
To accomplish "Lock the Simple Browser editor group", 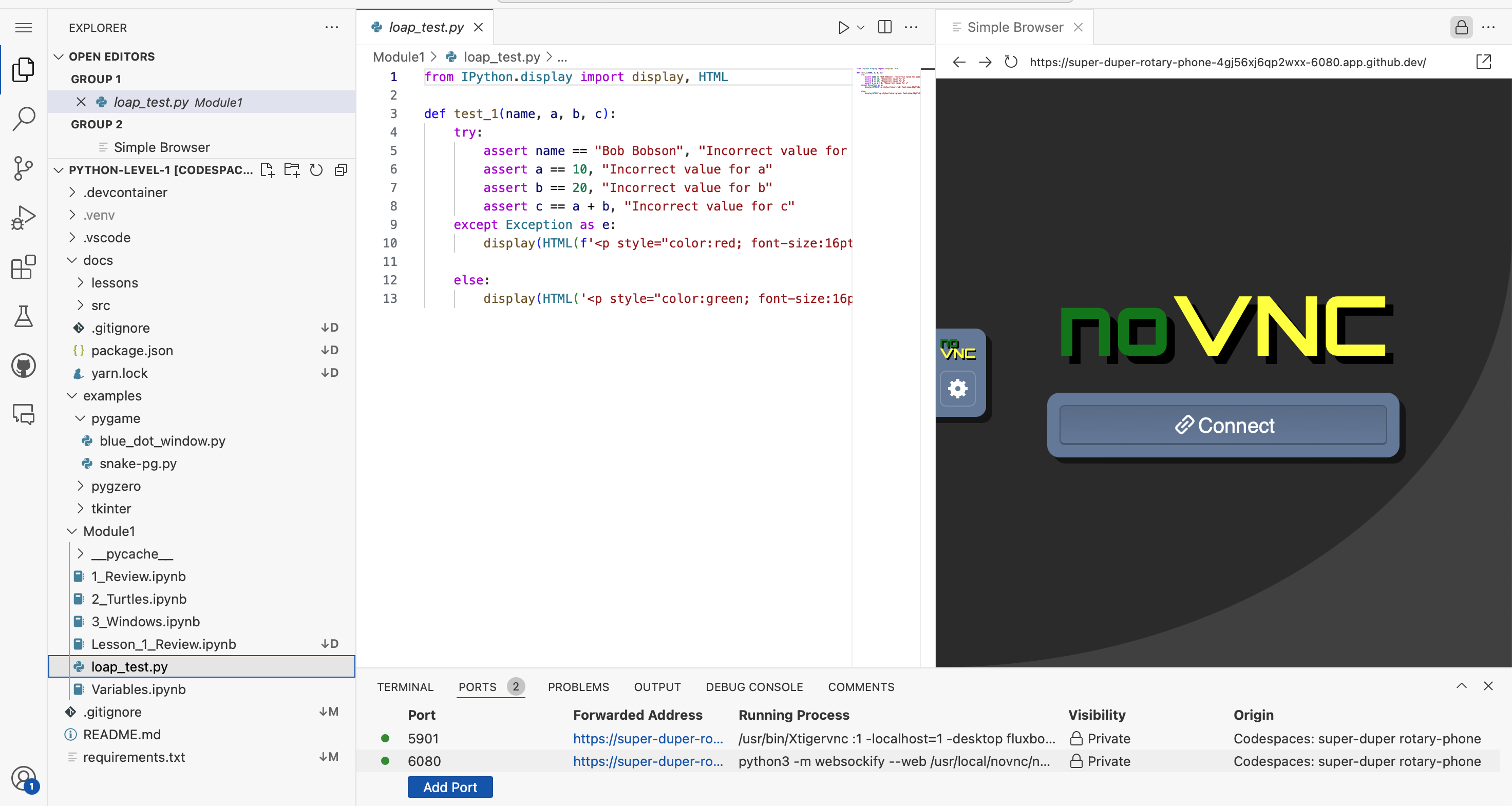I will coord(1461,28).
